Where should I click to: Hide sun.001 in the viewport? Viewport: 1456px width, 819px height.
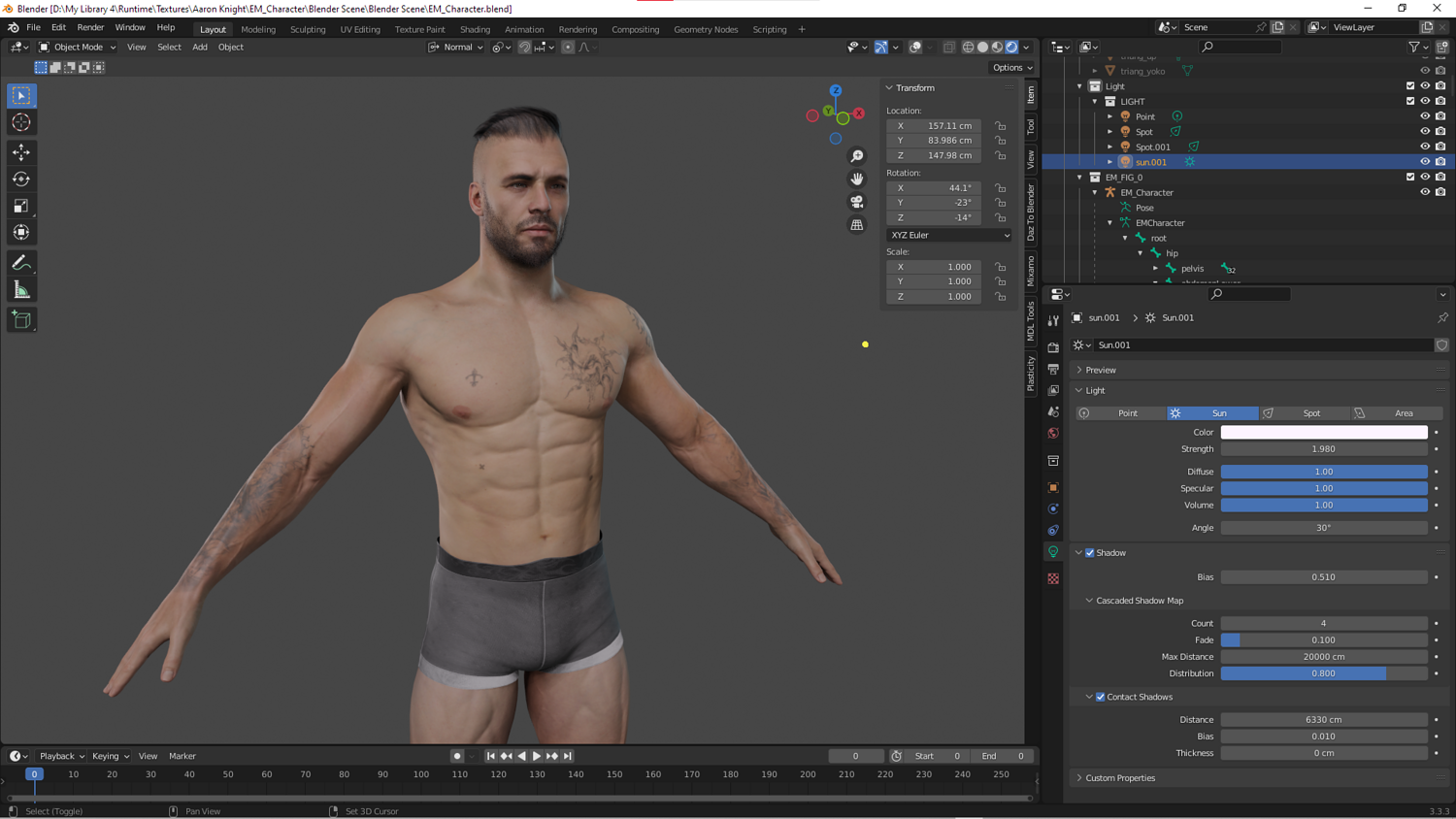[1425, 162]
